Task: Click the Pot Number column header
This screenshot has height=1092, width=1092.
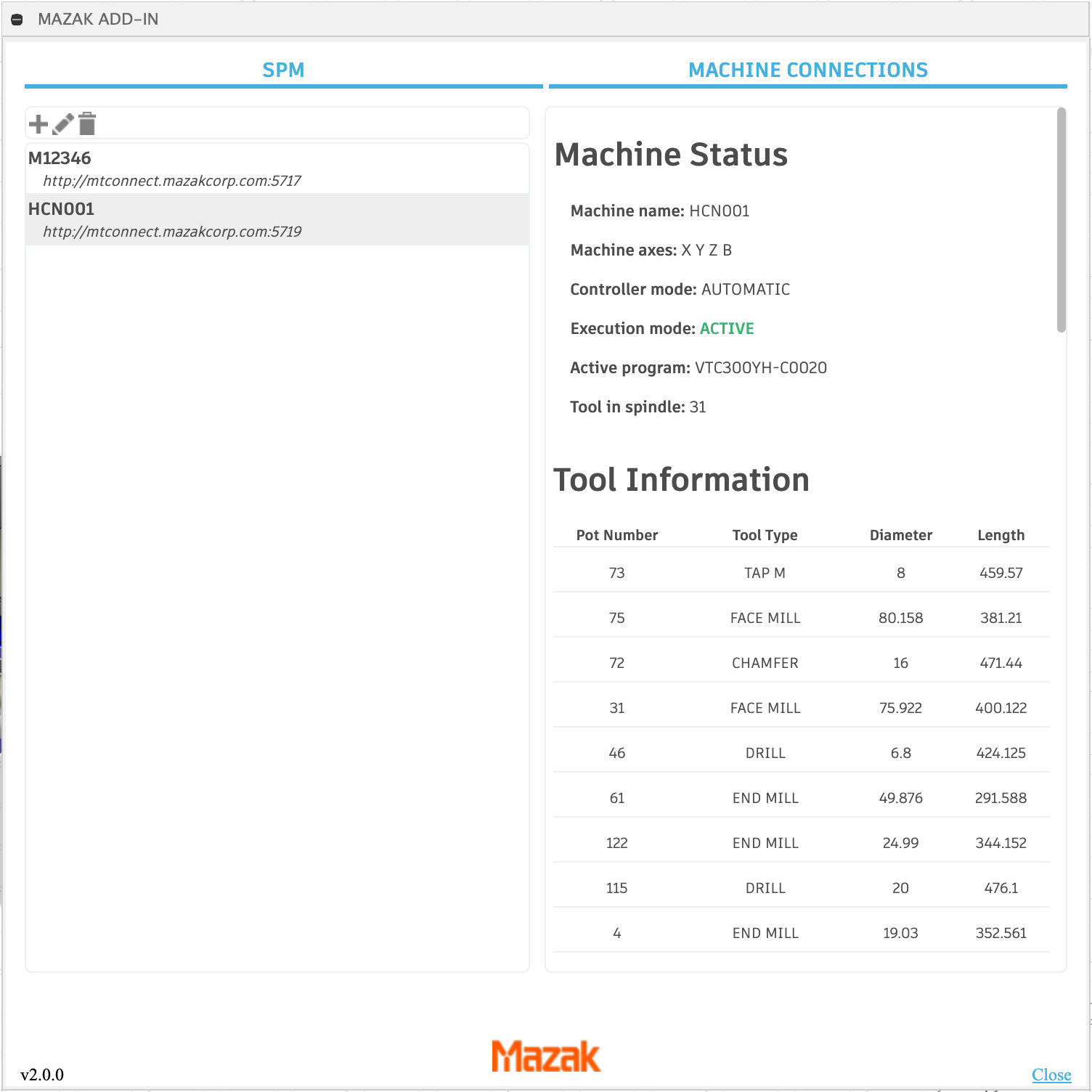Action: point(617,535)
